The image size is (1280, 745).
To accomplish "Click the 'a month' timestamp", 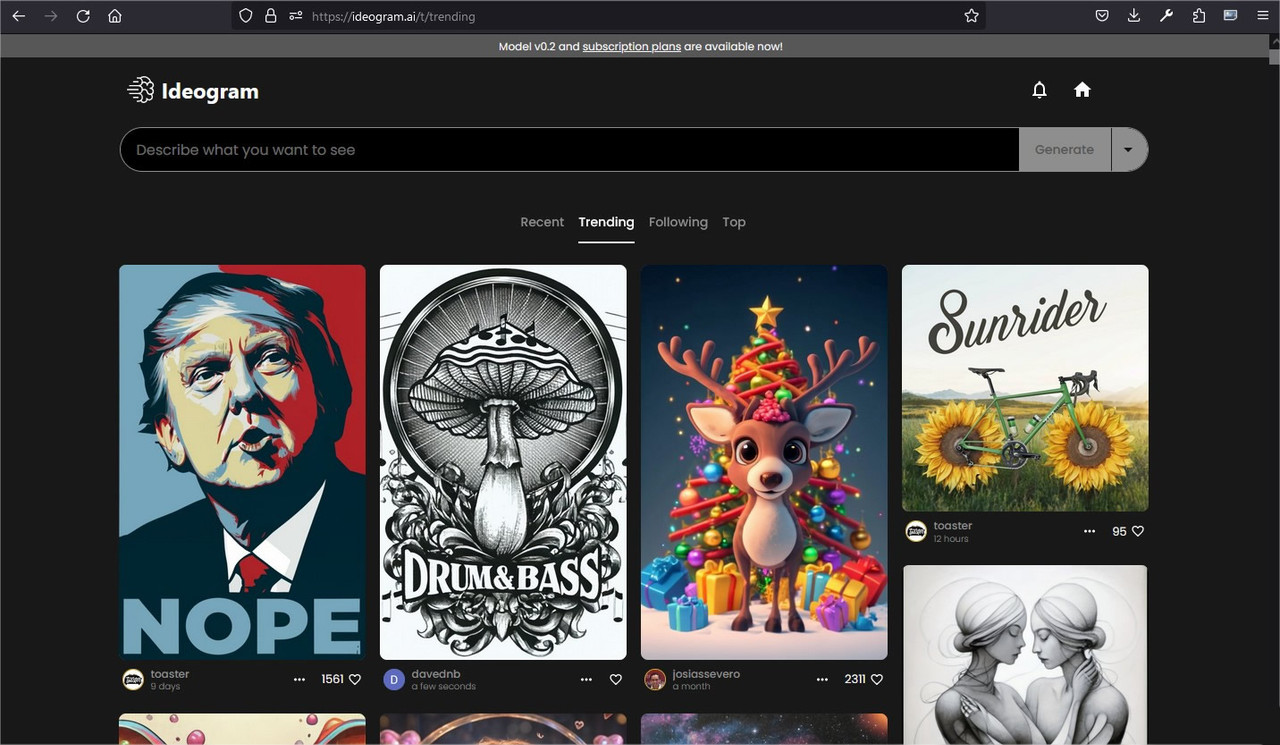I will [692, 687].
